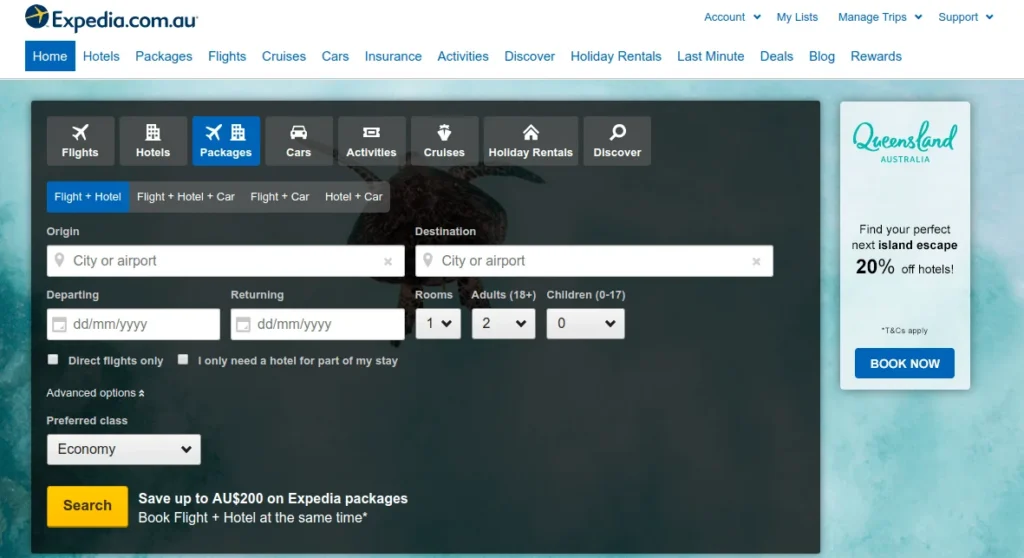The image size is (1024, 558).
Task: Enable Direct flights only checkbox
Action: [x=53, y=360]
